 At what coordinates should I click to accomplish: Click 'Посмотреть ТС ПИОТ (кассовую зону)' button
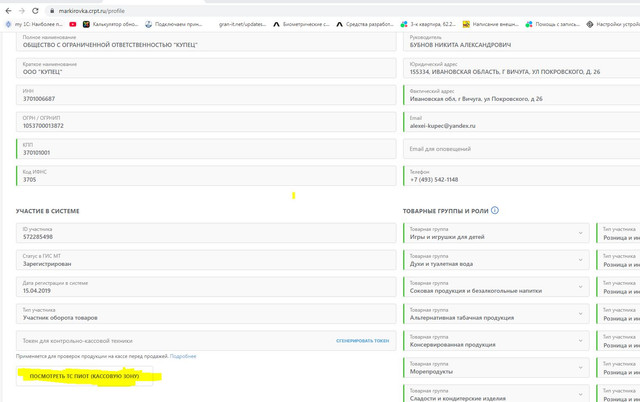[x=84, y=376]
